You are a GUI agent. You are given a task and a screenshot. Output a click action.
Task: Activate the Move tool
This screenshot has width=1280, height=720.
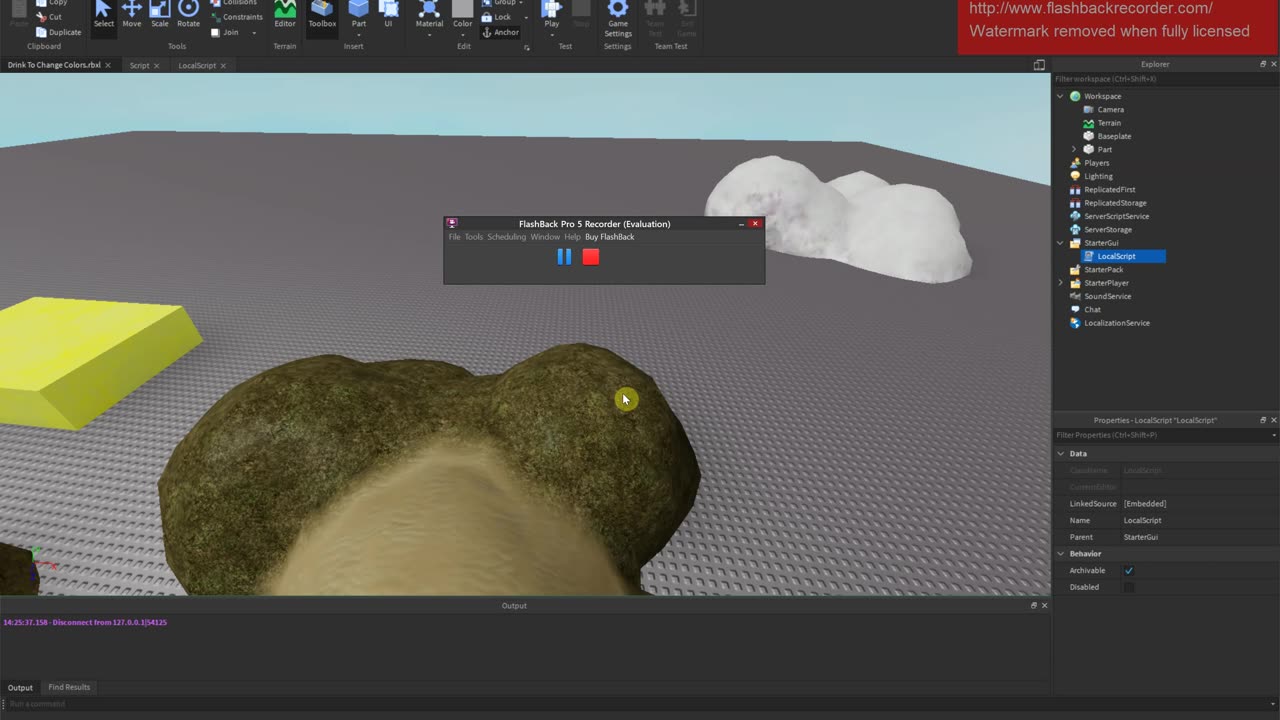(x=132, y=14)
